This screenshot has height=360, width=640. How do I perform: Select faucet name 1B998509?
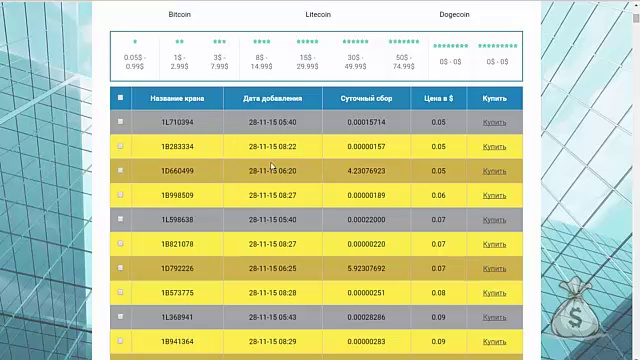(177, 196)
